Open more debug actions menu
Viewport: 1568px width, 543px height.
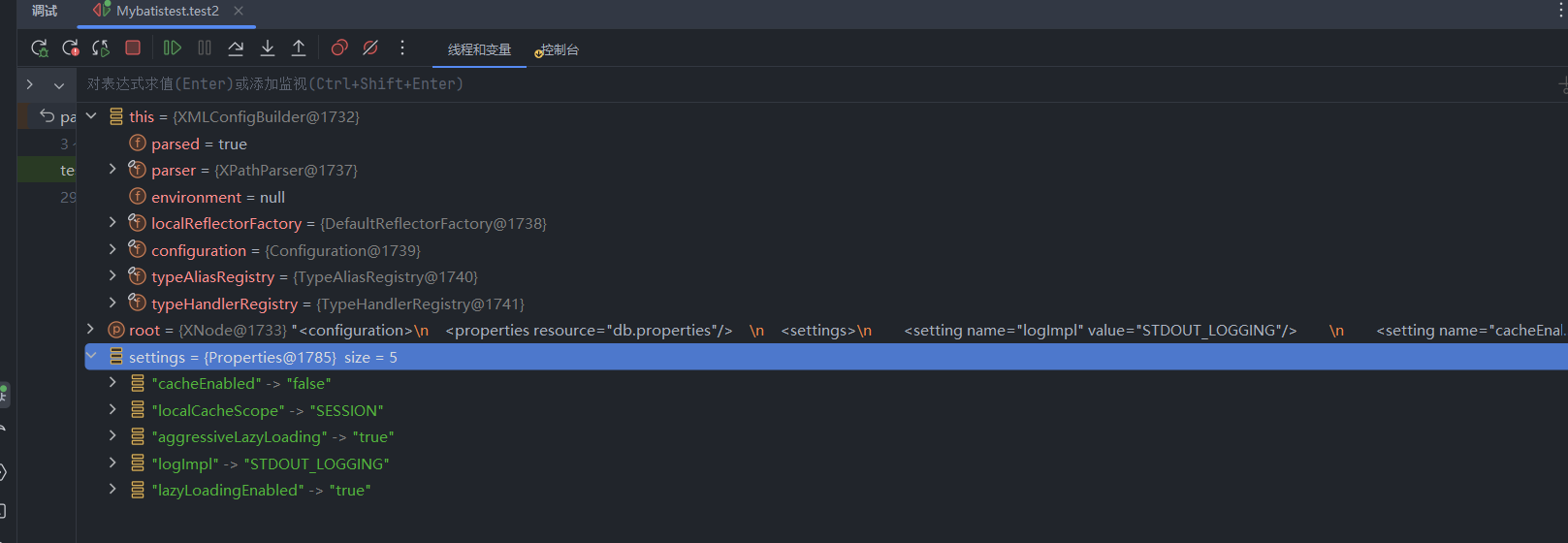click(x=402, y=48)
